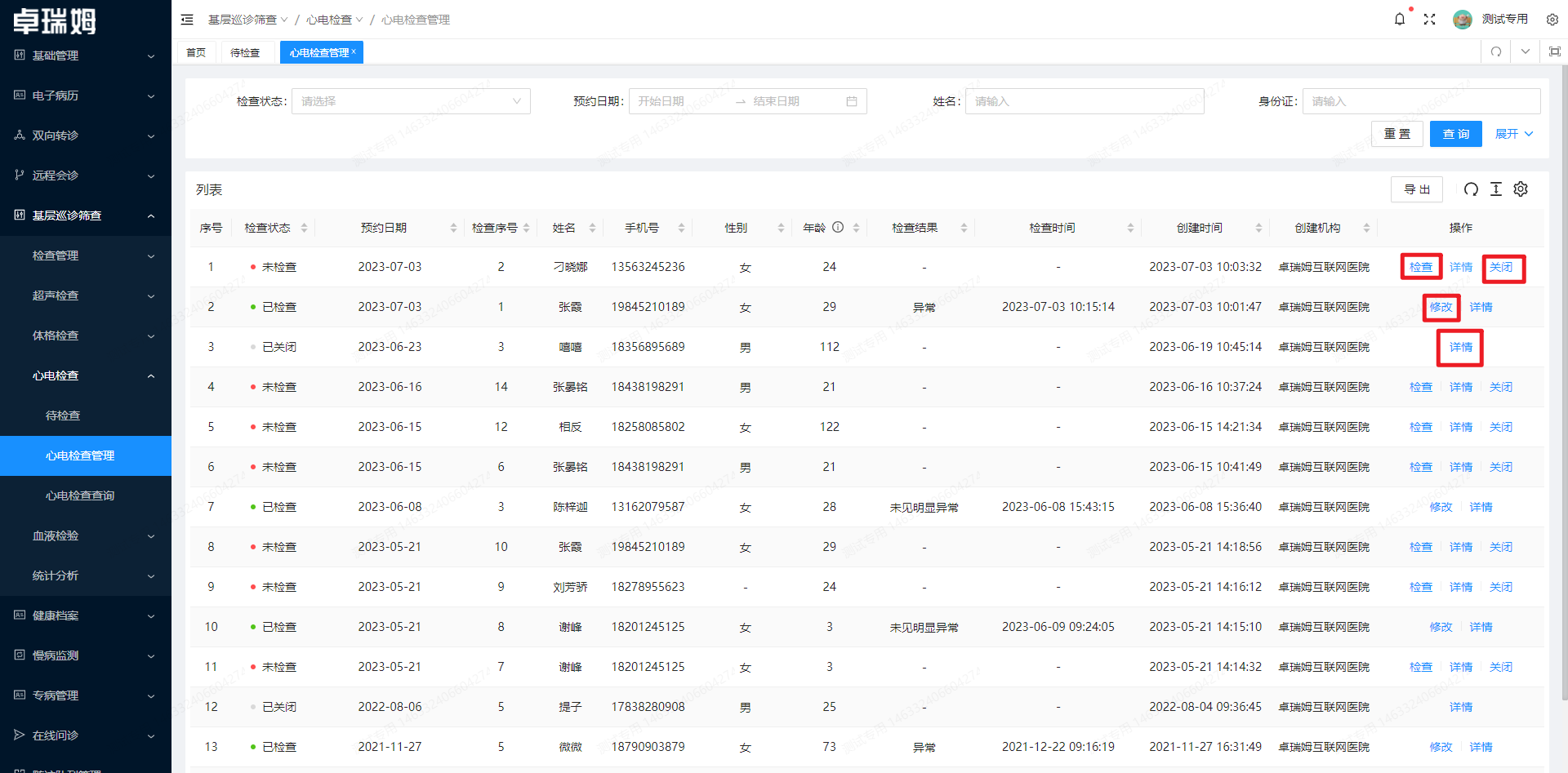This screenshot has width=1568, height=773.
Task: Open 基层巡诊筛查 breadcrumb dropdown
Action: 247,20
